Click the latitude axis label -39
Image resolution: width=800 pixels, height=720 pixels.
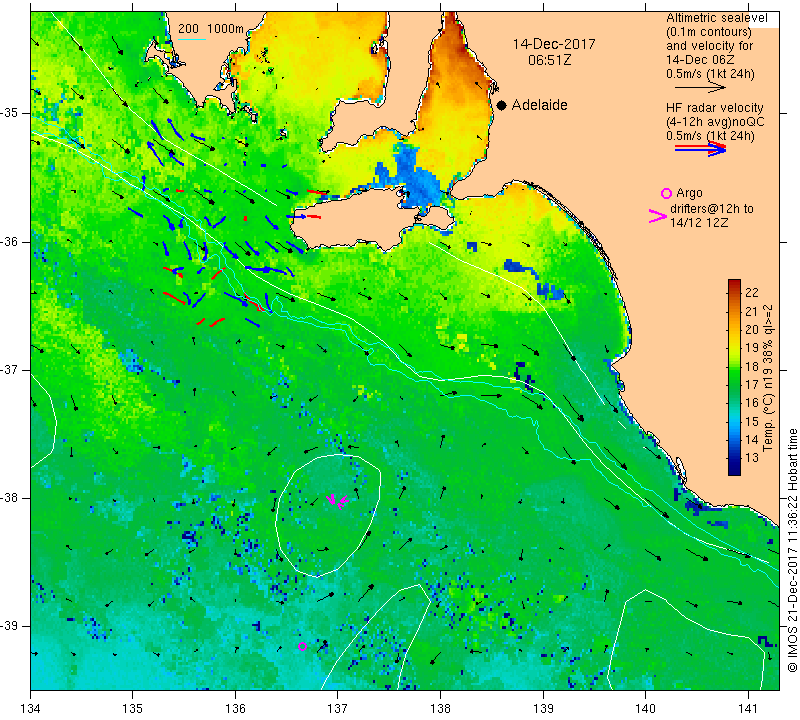[x=10, y=626]
